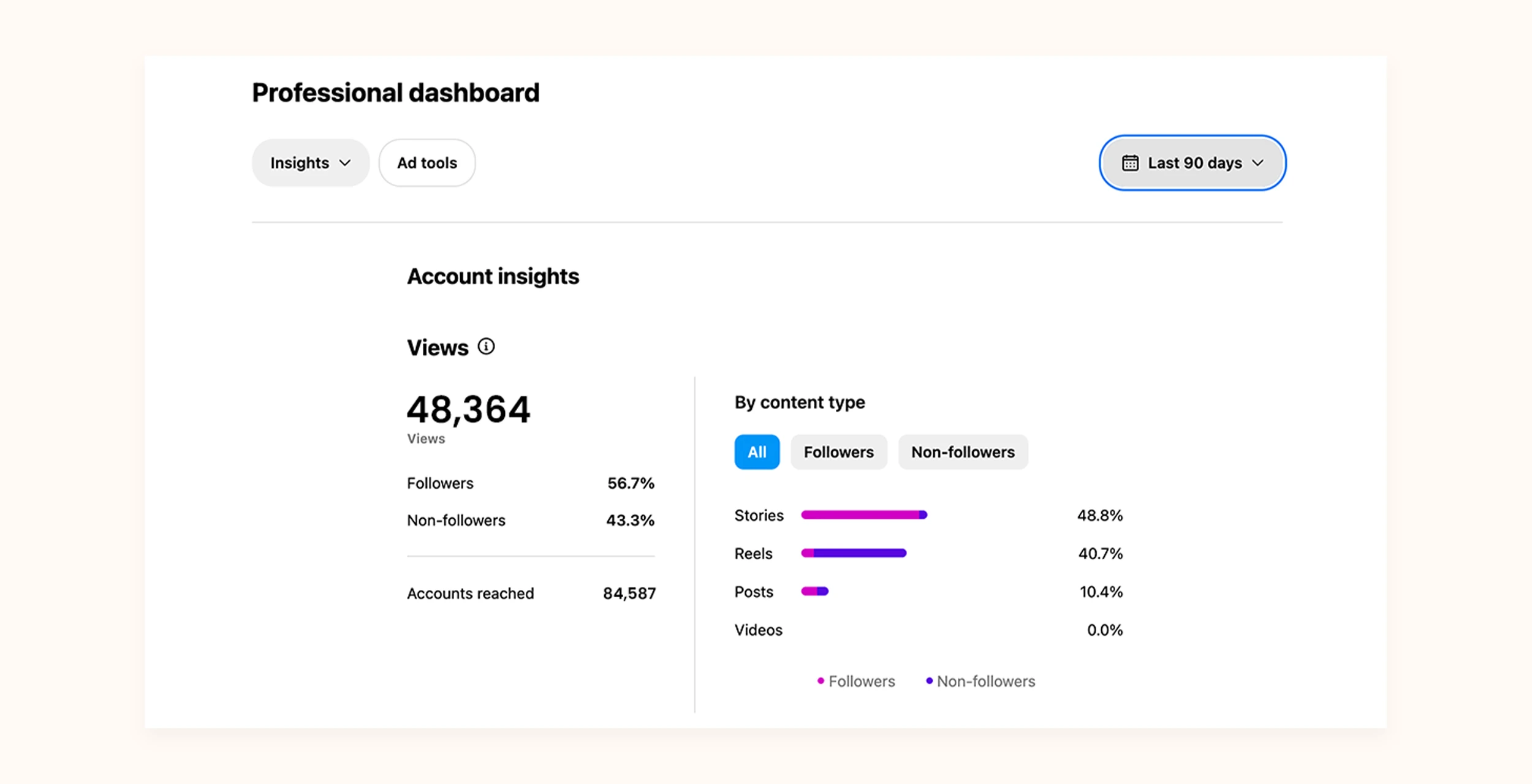Image resolution: width=1532 pixels, height=784 pixels.
Task: Click the Accounts reached row
Action: tap(531, 594)
